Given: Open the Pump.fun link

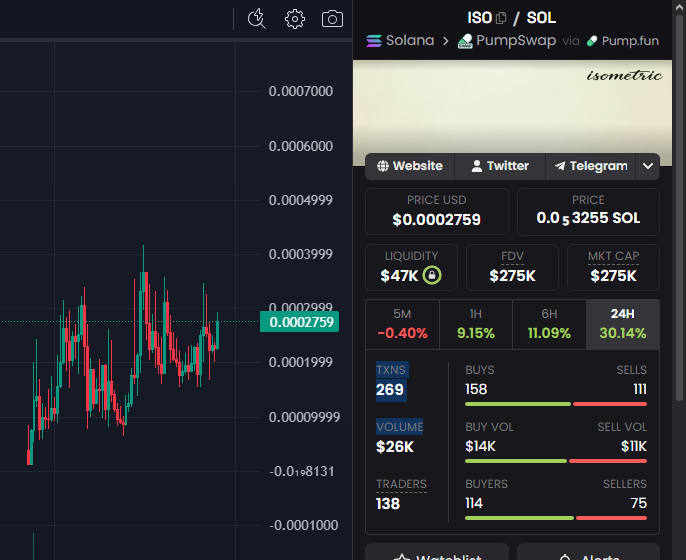Looking at the screenshot, I should click(x=623, y=41).
